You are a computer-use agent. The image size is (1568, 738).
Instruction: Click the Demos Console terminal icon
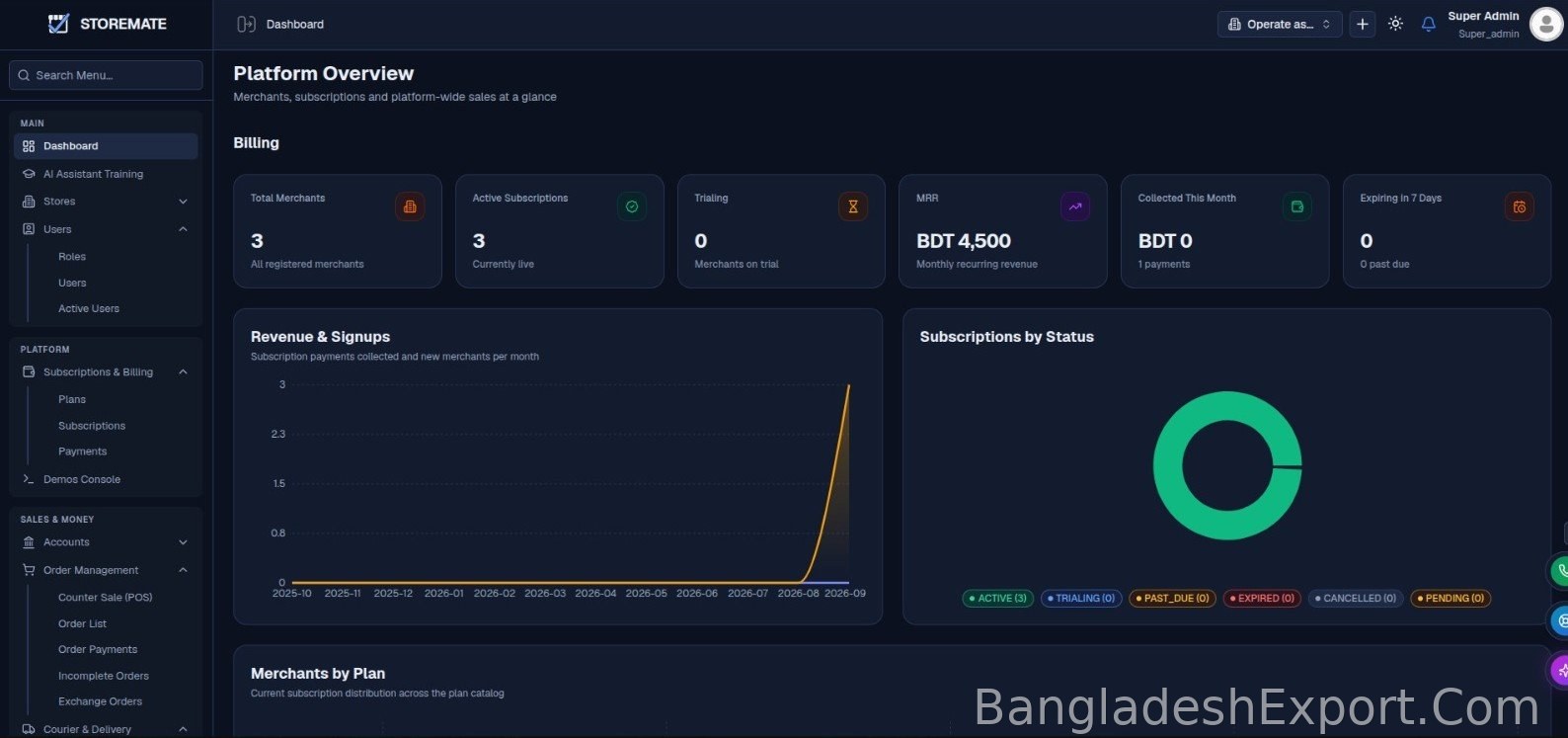pyautogui.click(x=29, y=479)
